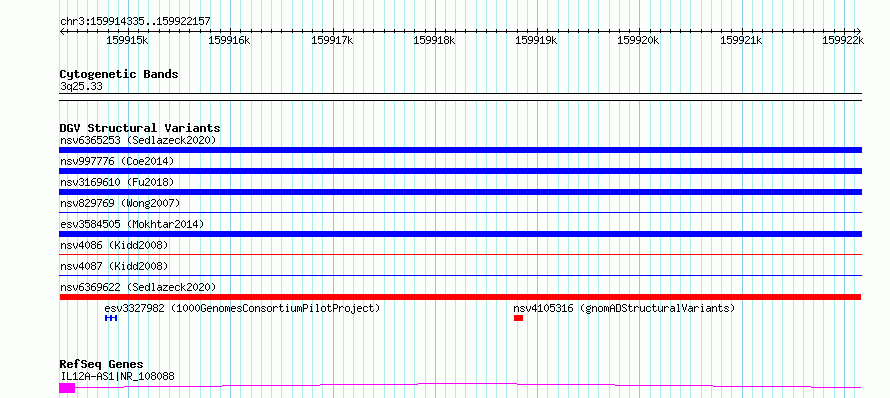Click the nsv4087 (Kidd2008) label

(114, 266)
